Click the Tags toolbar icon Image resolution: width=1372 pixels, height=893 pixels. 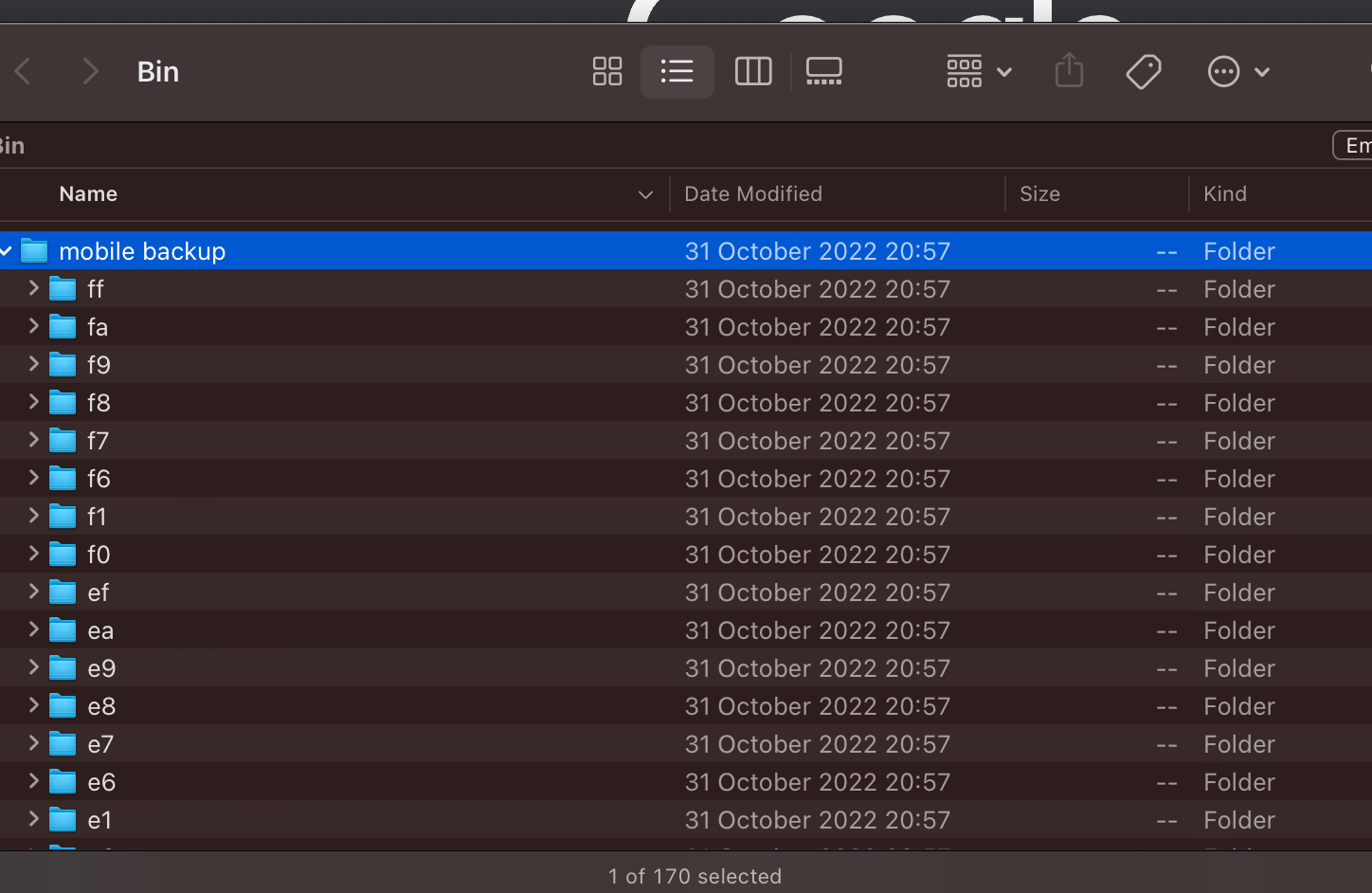coord(1144,71)
